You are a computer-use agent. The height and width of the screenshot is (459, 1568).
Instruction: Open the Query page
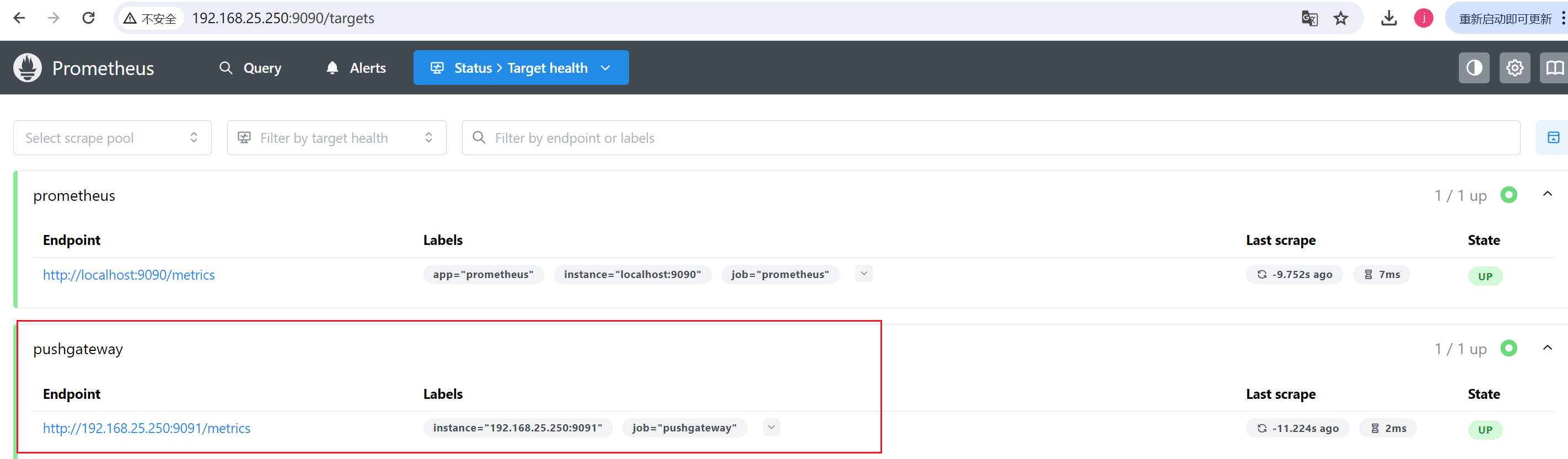pos(250,67)
